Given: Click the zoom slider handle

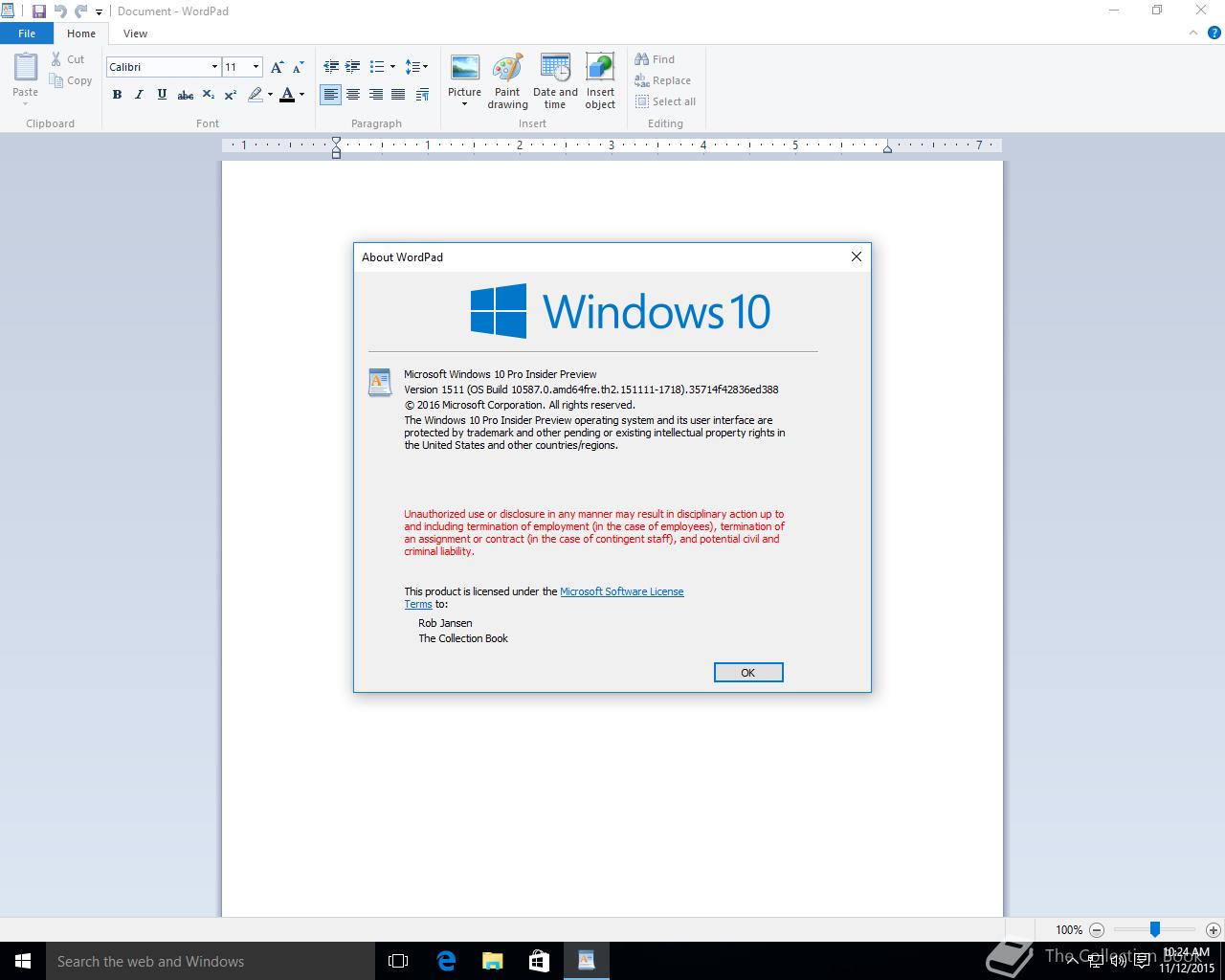Looking at the screenshot, I should [1155, 929].
